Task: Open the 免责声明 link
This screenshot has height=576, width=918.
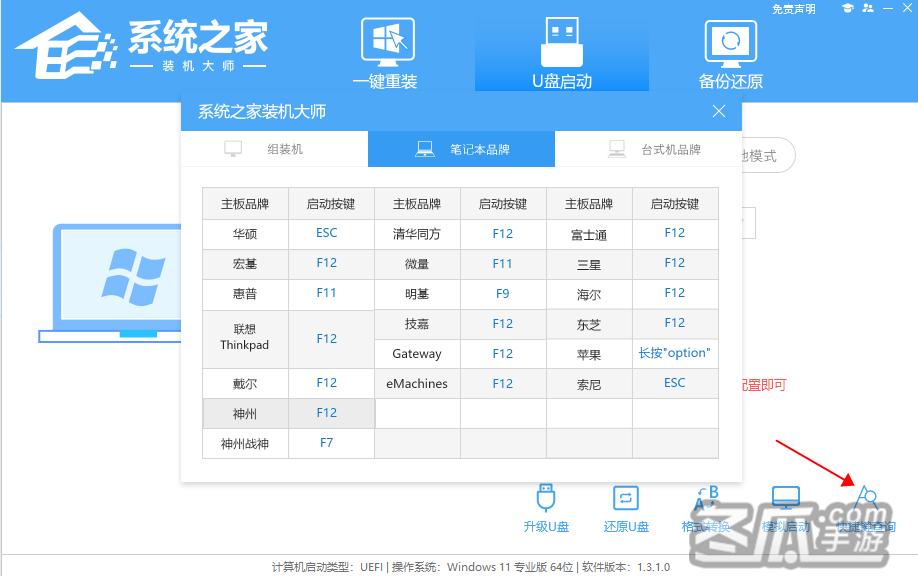Action: (x=793, y=9)
